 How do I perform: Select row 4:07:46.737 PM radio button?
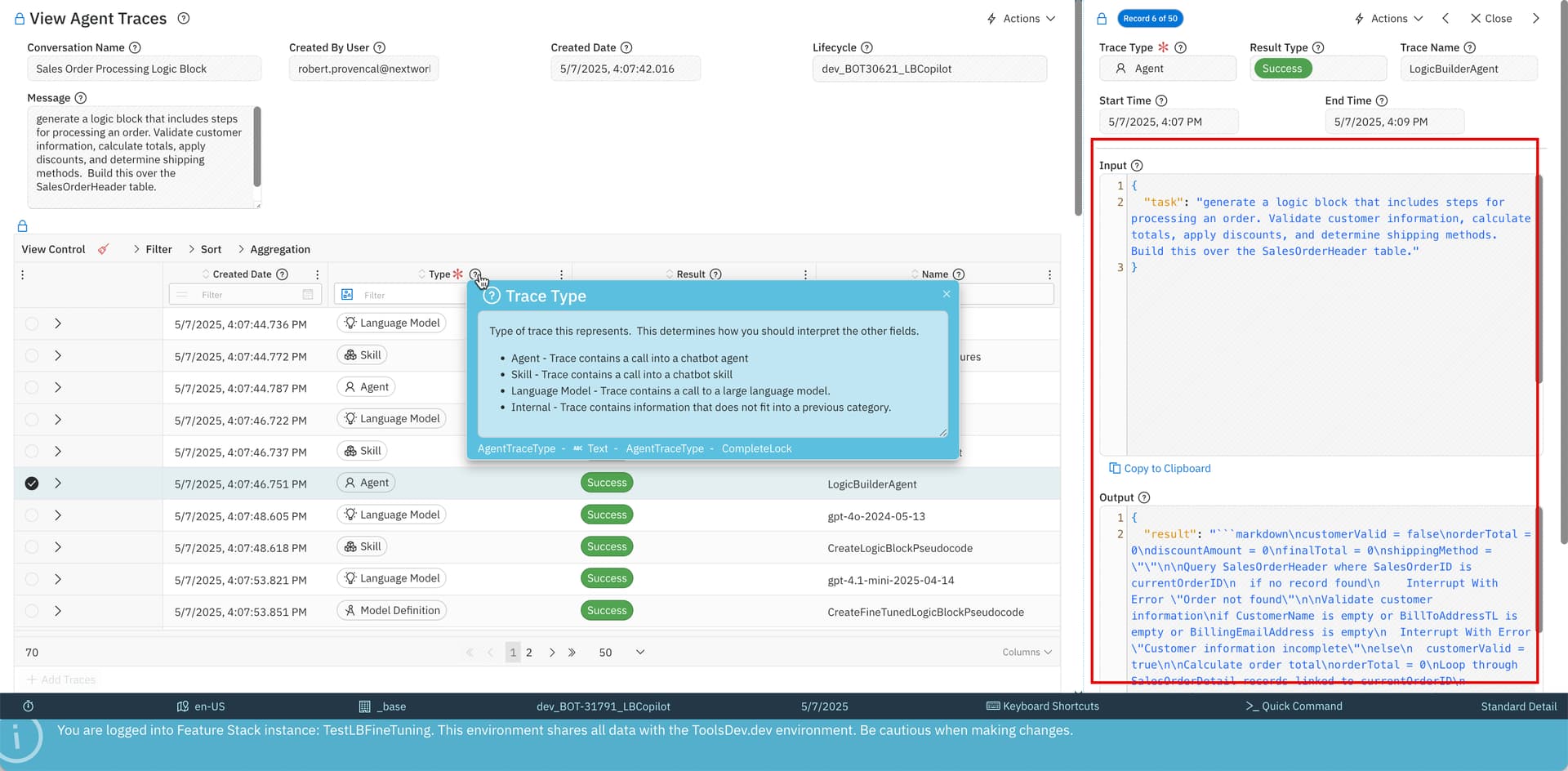pyautogui.click(x=32, y=451)
